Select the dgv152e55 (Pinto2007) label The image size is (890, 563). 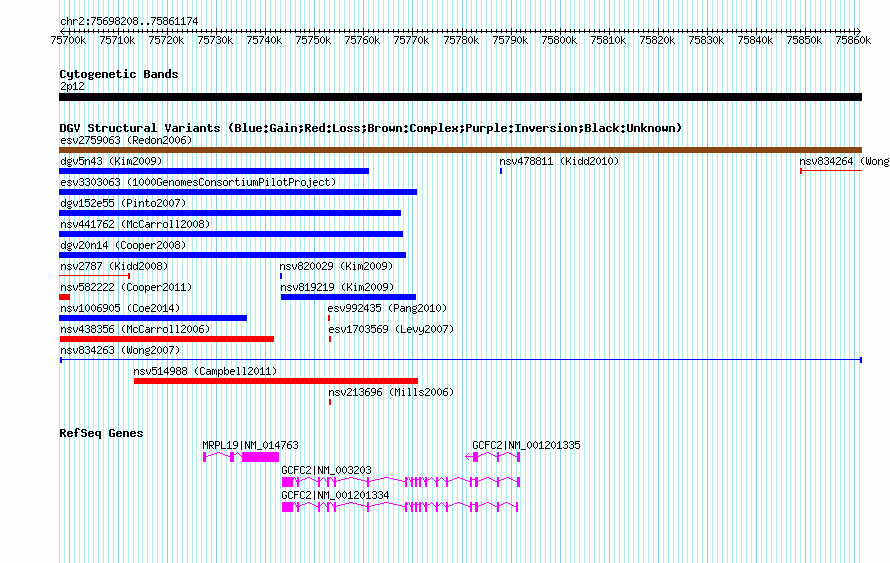click(x=123, y=203)
